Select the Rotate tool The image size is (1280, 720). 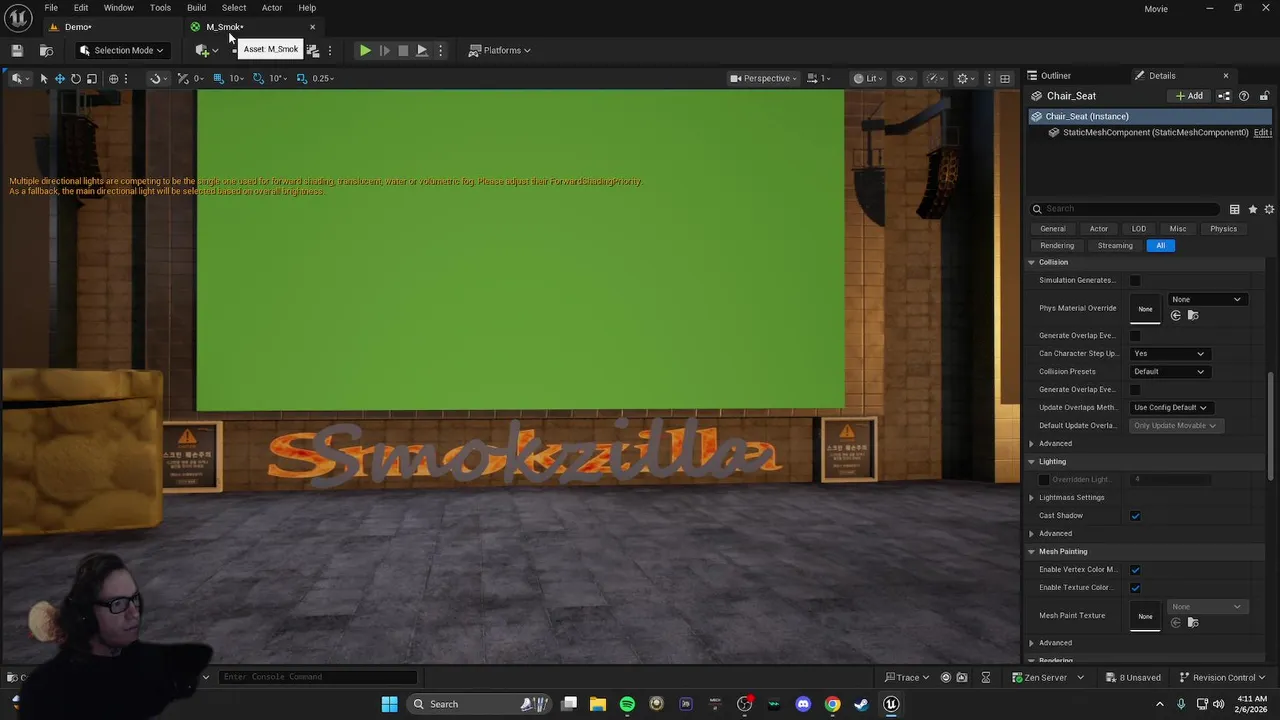(x=75, y=78)
